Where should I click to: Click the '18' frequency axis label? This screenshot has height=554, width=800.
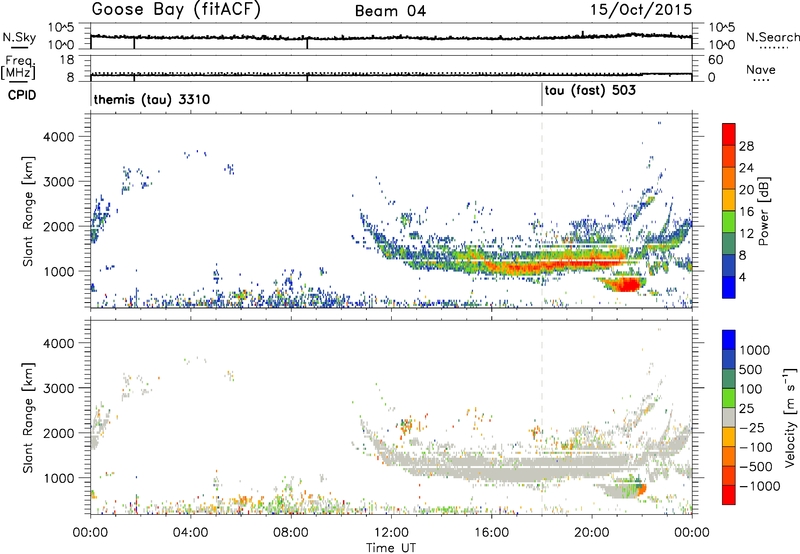point(67,60)
